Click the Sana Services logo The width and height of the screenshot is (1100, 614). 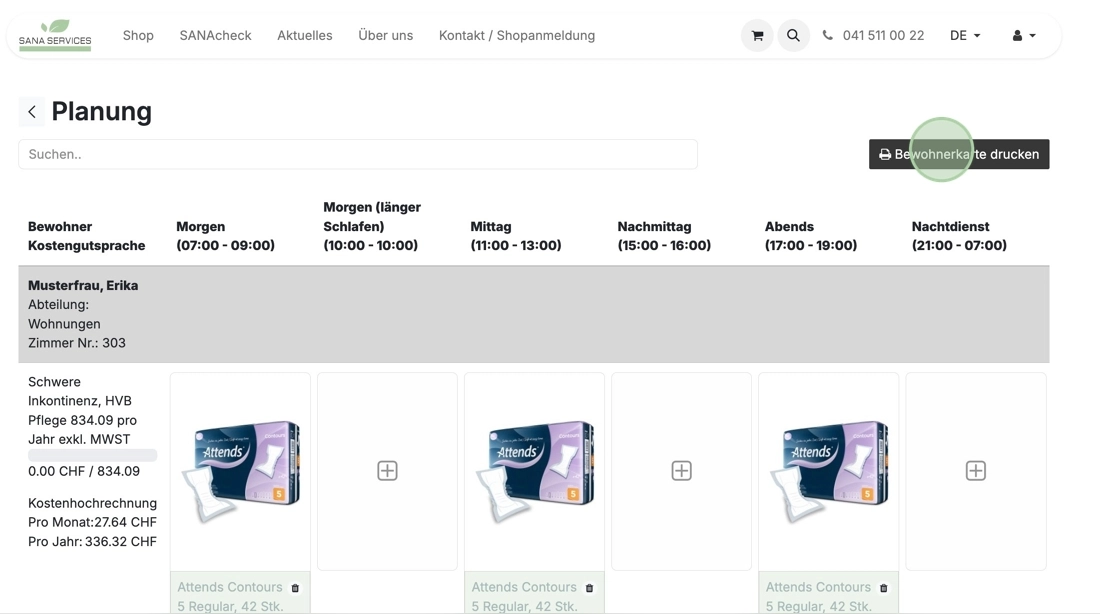pyautogui.click(x=55, y=35)
